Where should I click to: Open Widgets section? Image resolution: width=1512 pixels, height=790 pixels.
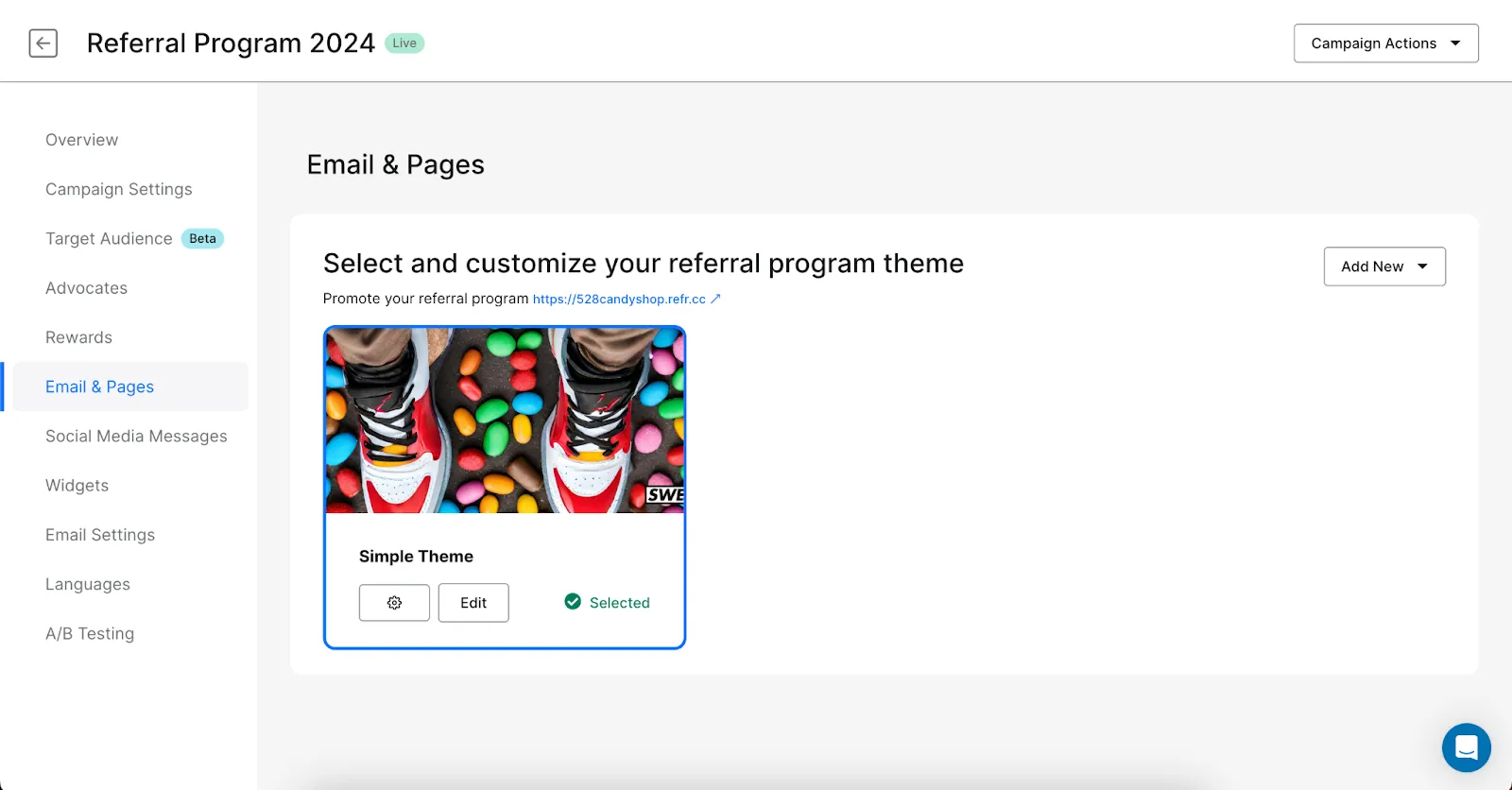tap(77, 486)
